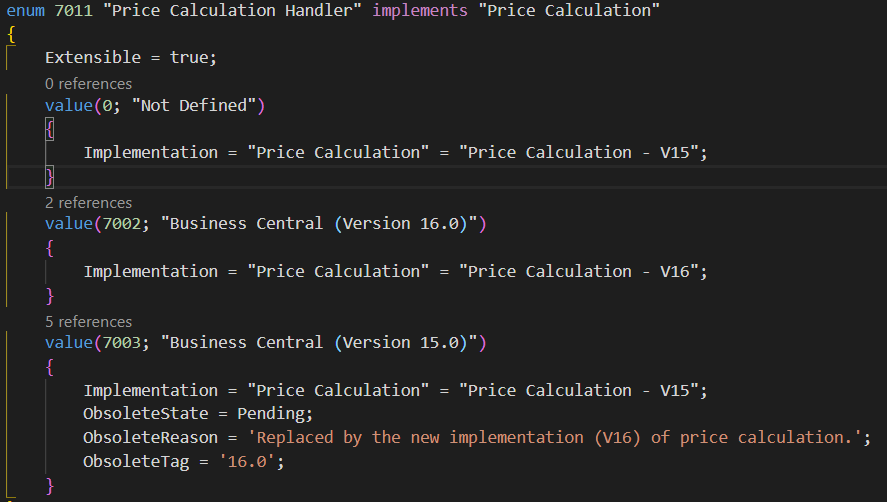Open the "2 references" CodeLens link
Screen dimensions: 887x502
[x=88, y=203]
